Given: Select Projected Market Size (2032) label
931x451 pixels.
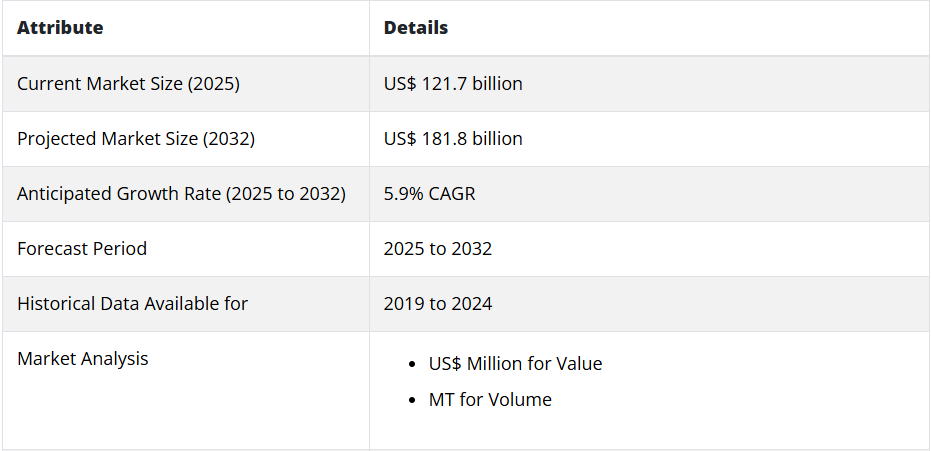Looking at the screenshot, I should click(136, 139).
